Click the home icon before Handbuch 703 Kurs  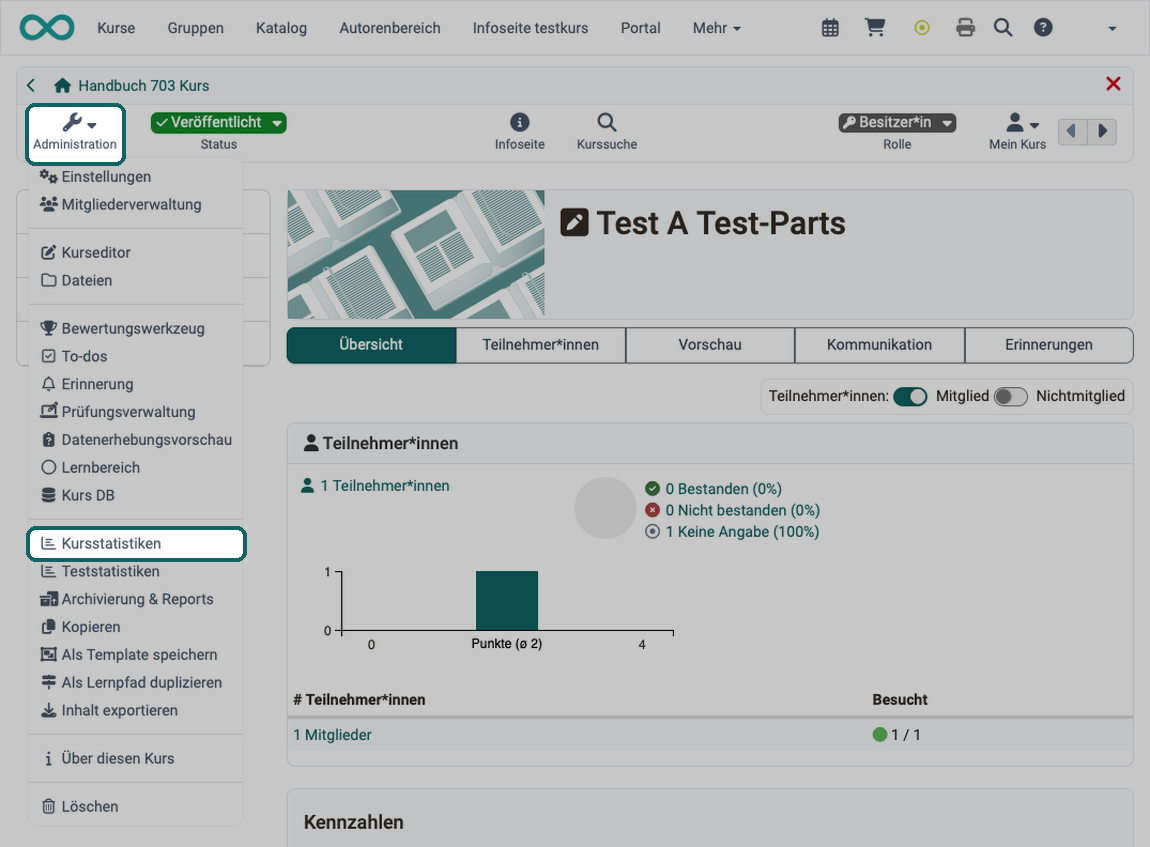[x=62, y=86]
